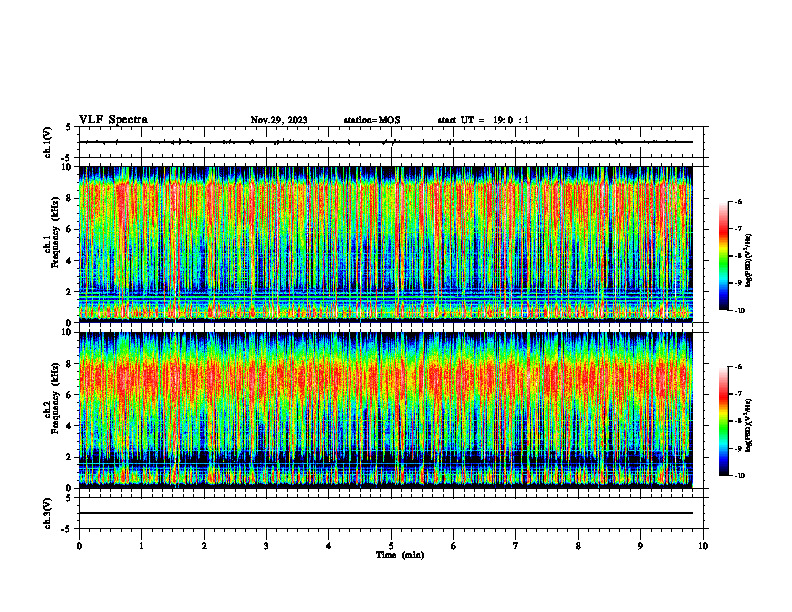The width and height of the screenshot is (792, 612).
Task: Click the "station=MOS" header label
Action: click(x=372, y=120)
